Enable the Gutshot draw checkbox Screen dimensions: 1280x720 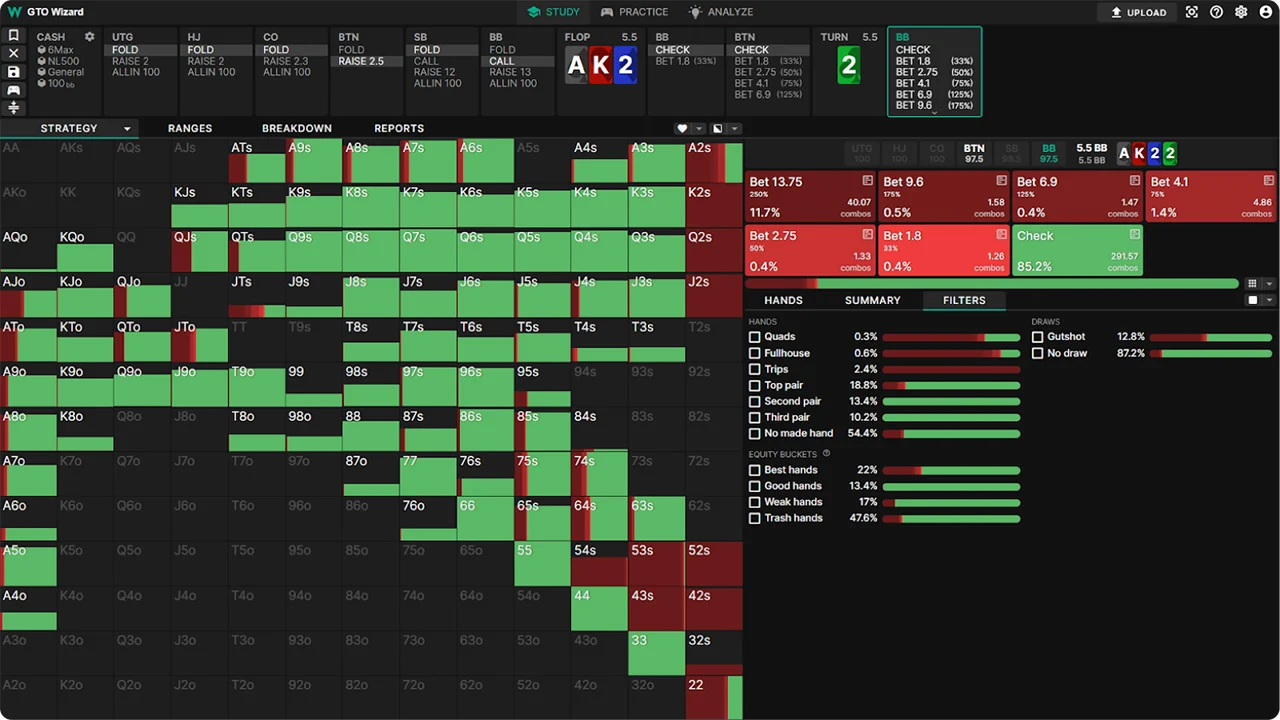click(1038, 337)
